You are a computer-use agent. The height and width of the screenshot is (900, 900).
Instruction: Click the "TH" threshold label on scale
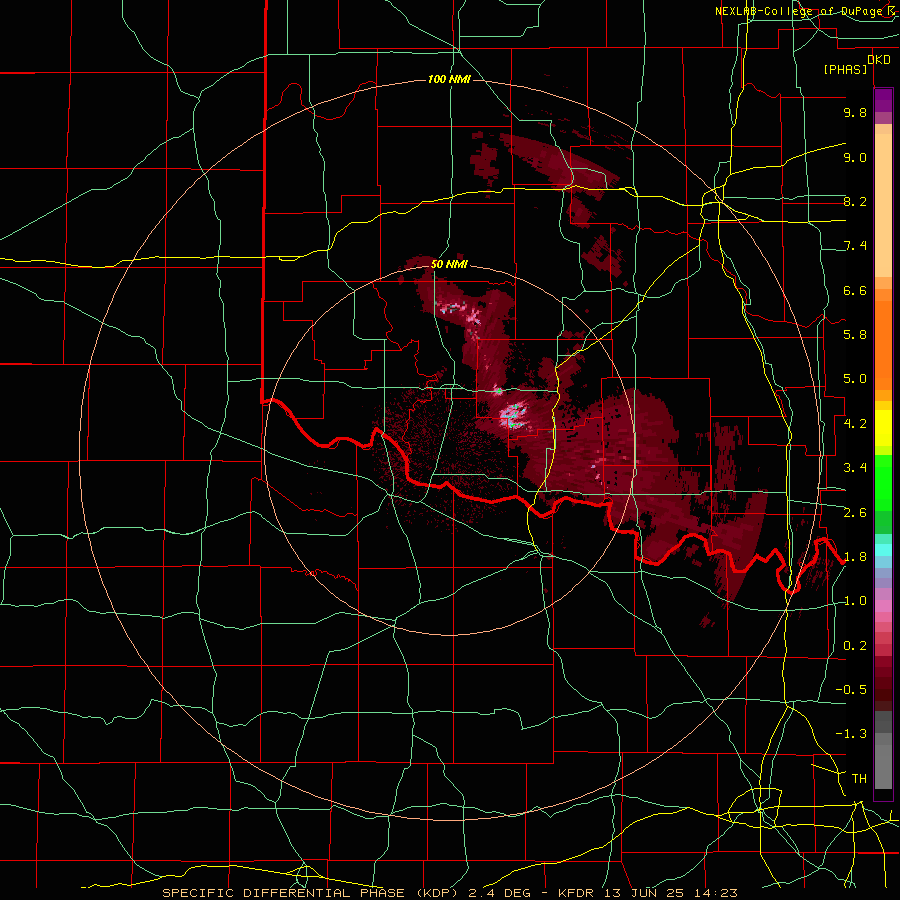click(x=859, y=779)
